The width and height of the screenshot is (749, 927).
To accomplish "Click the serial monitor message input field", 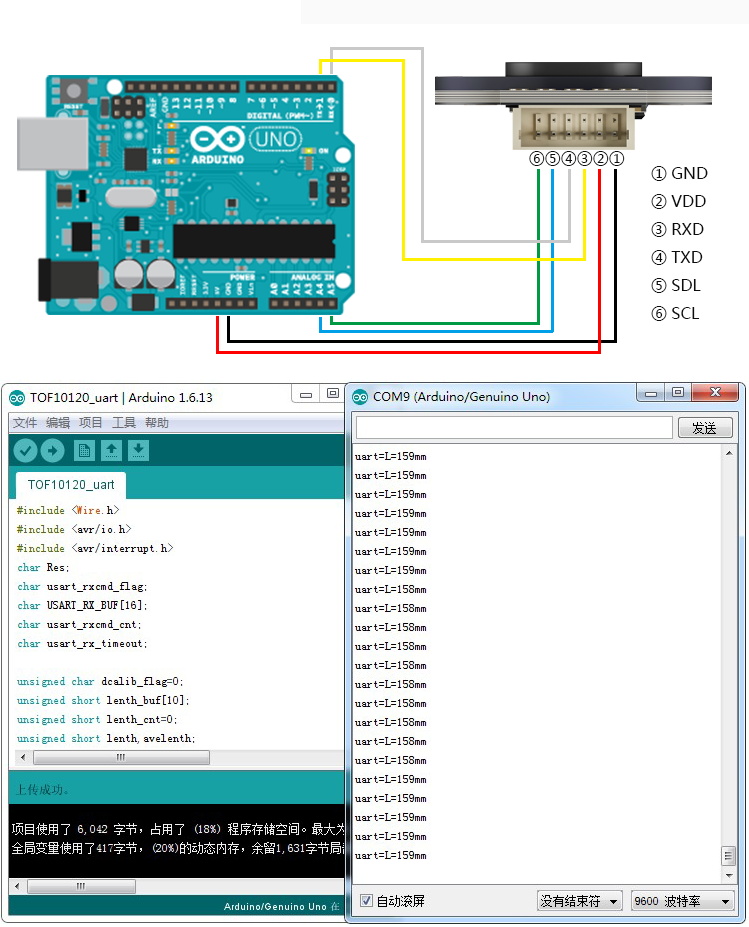I will [513, 428].
